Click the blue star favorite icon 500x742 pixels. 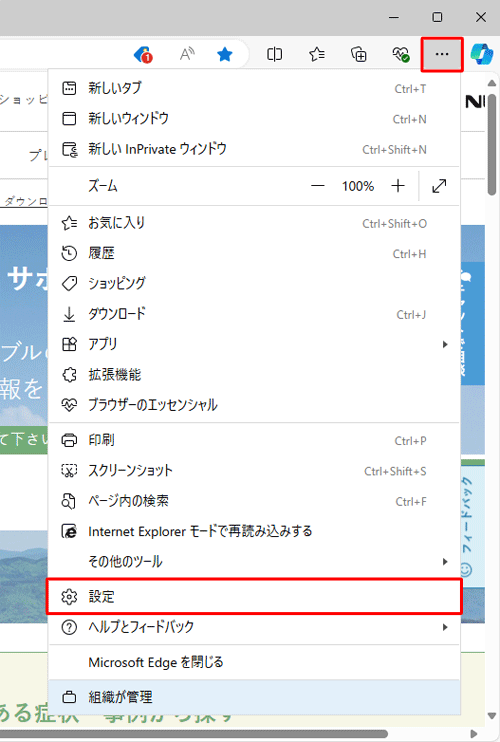point(225,54)
